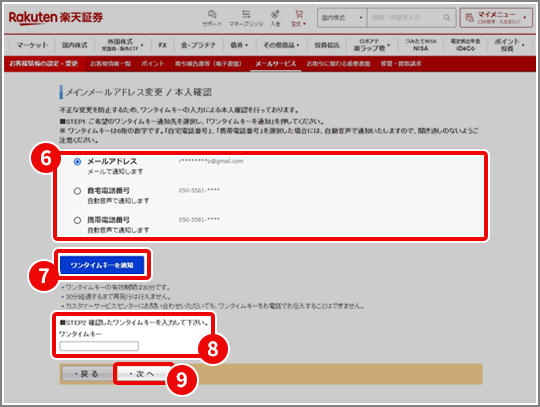540x407 pixels.
Task: Click the 次へ button
Action: click(142, 374)
